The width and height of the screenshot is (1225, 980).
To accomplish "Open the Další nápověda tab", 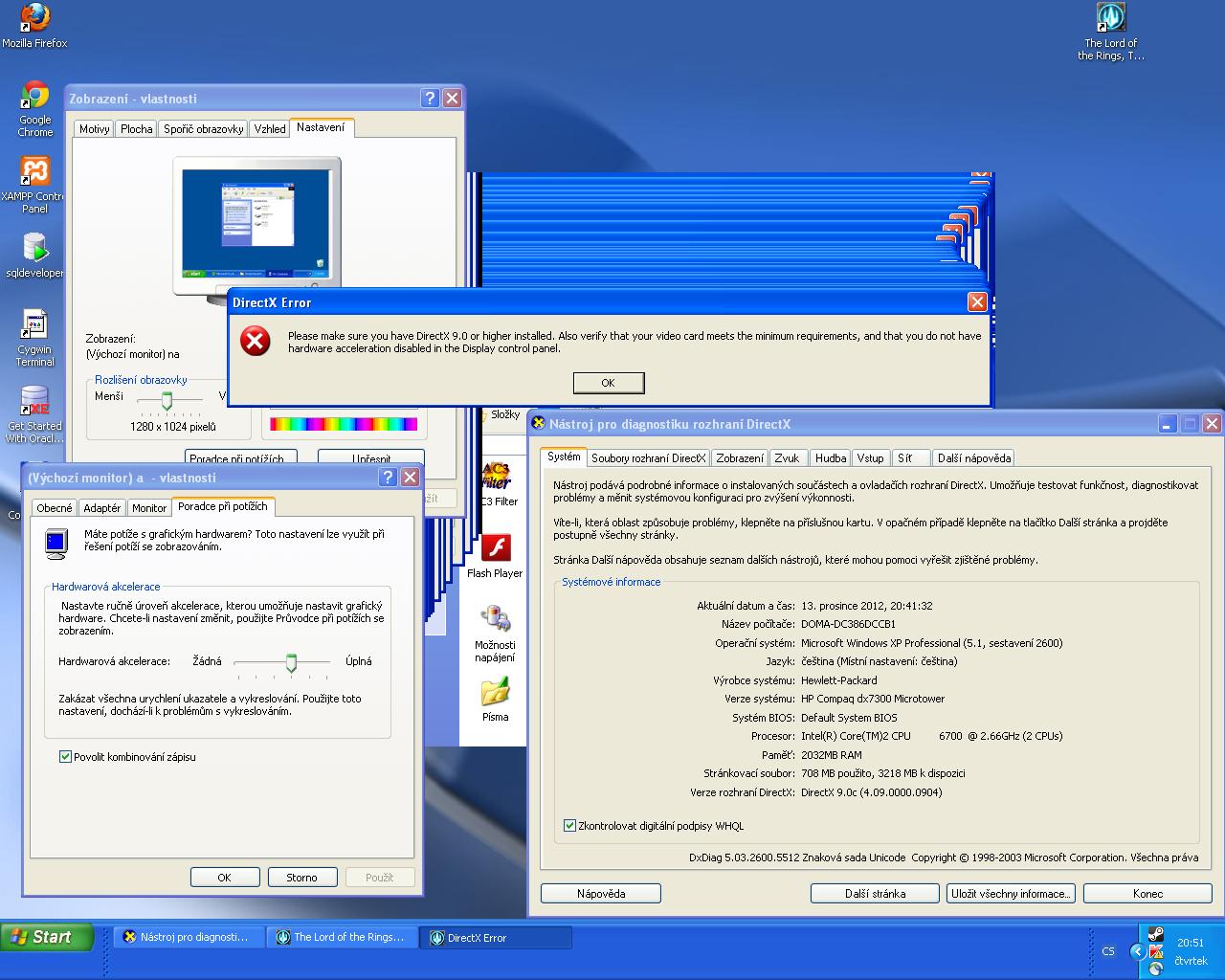I will [x=973, y=458].
